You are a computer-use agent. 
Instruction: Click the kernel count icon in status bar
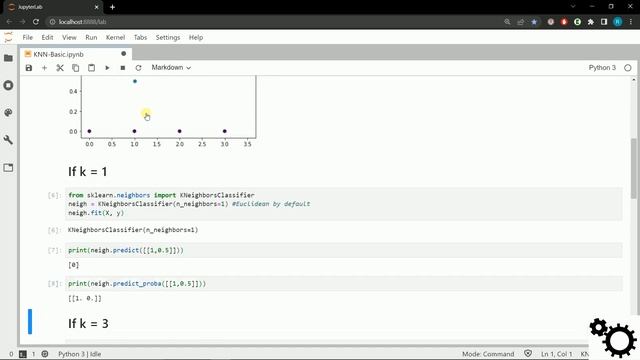[45, 354]
